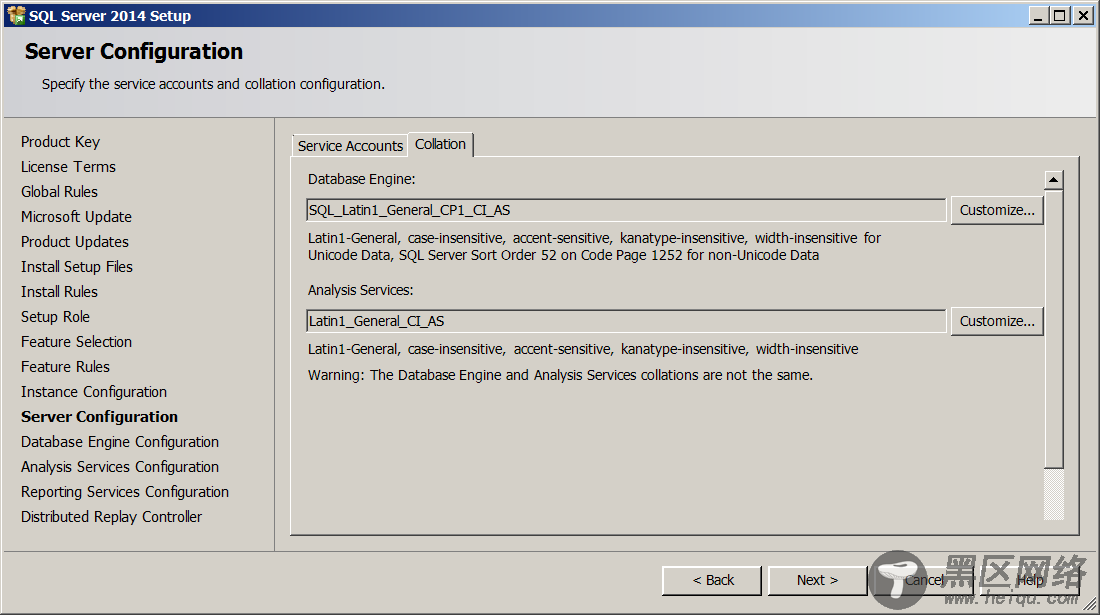Close the setup window
Viewport: 1100px width, 615px height.
coord(1083,15)
